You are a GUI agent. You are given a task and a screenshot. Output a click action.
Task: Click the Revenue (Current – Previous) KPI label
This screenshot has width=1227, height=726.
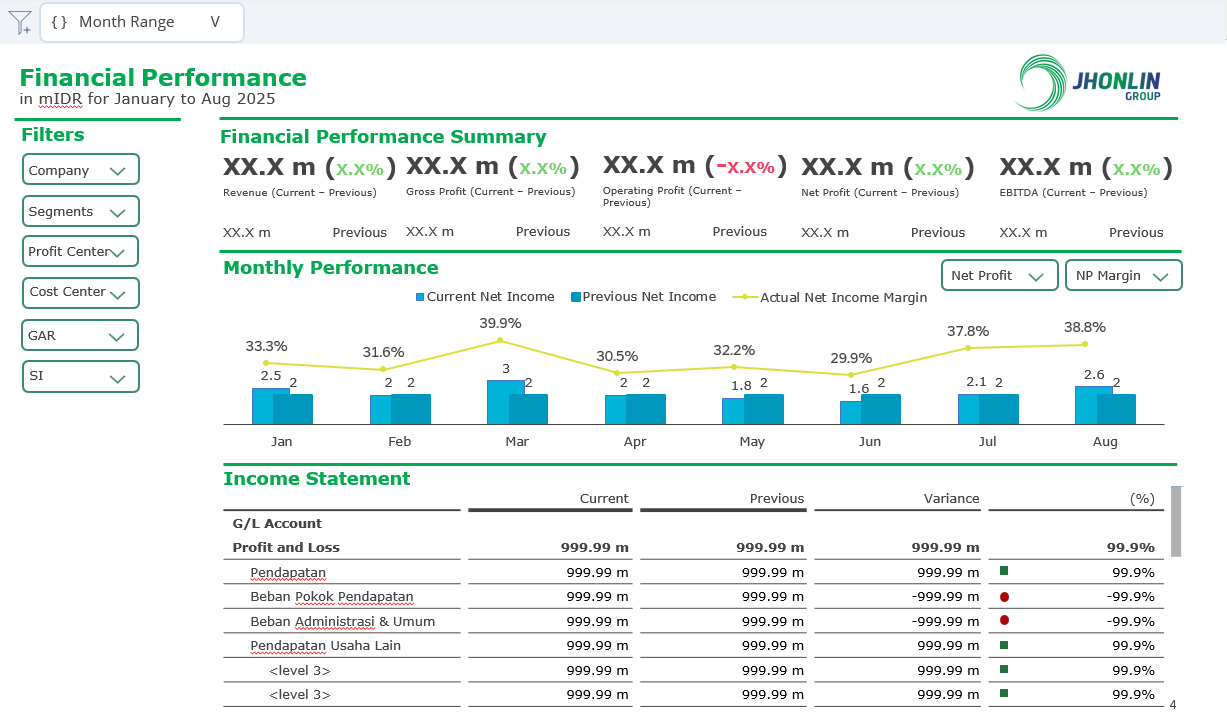300,192
